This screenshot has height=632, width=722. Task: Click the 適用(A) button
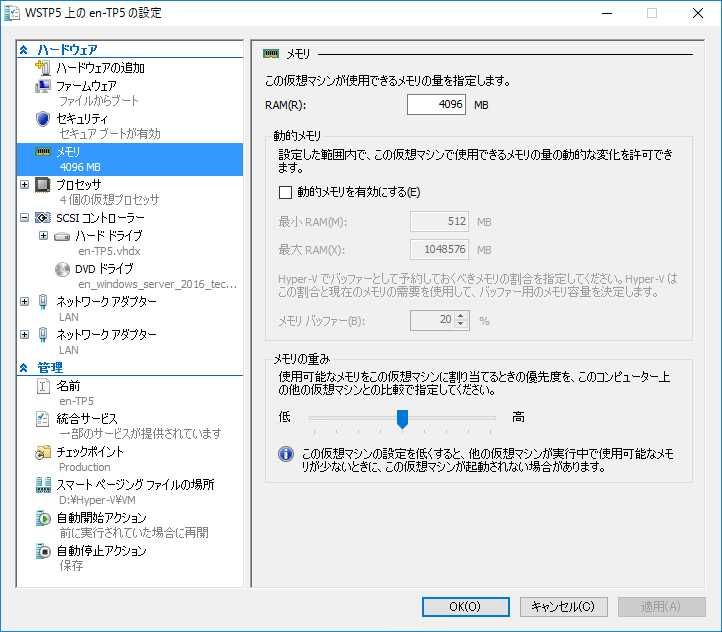pyautogui.click(x=662, y=607)
